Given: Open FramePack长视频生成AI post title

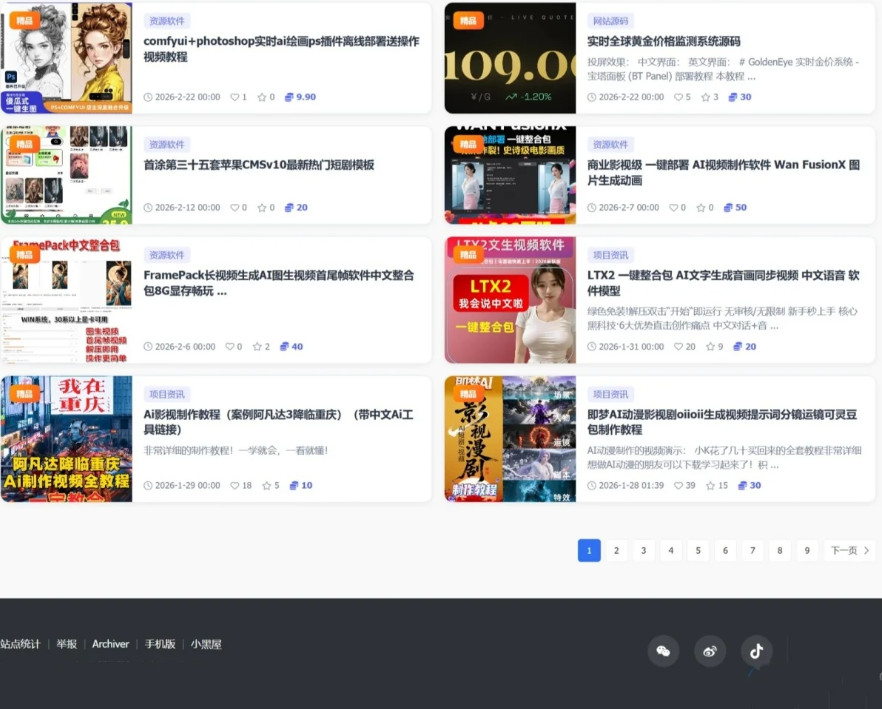Looking at the screenshot, I should (x=279, y=283).
